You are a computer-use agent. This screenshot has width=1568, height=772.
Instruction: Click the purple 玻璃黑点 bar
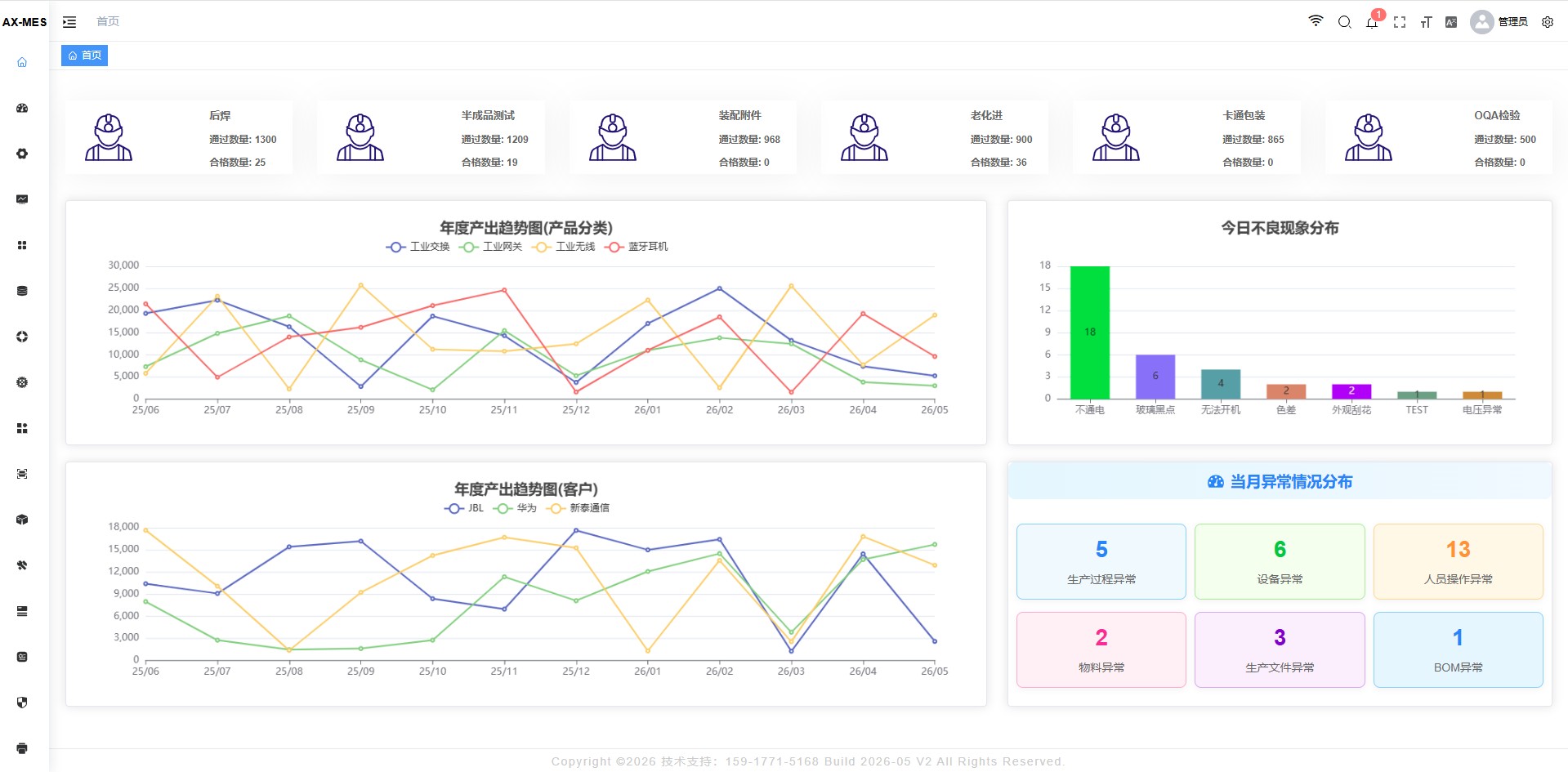click(1155, 377)
